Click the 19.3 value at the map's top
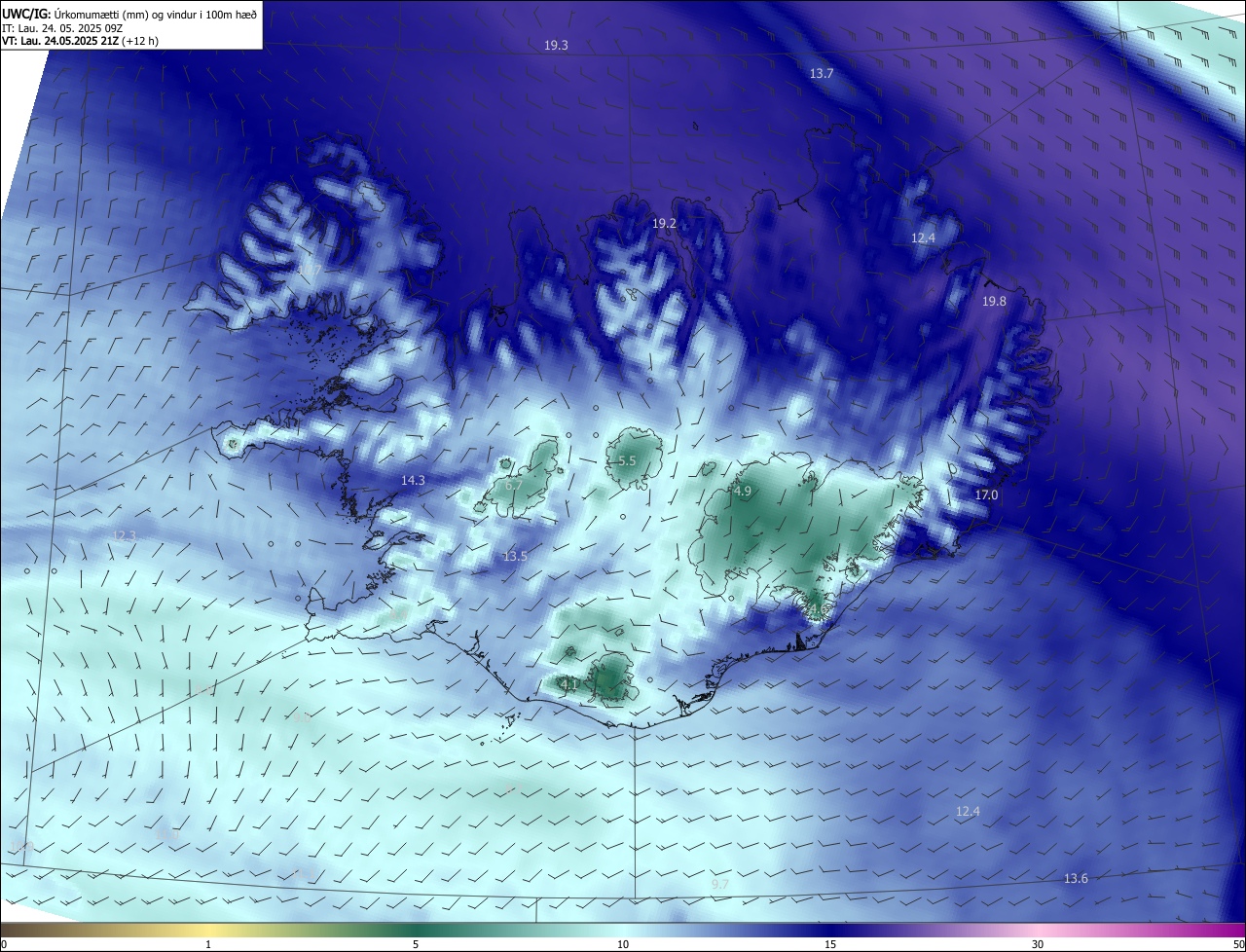The height and width of the screenshot is (952, 1246). 556,46
